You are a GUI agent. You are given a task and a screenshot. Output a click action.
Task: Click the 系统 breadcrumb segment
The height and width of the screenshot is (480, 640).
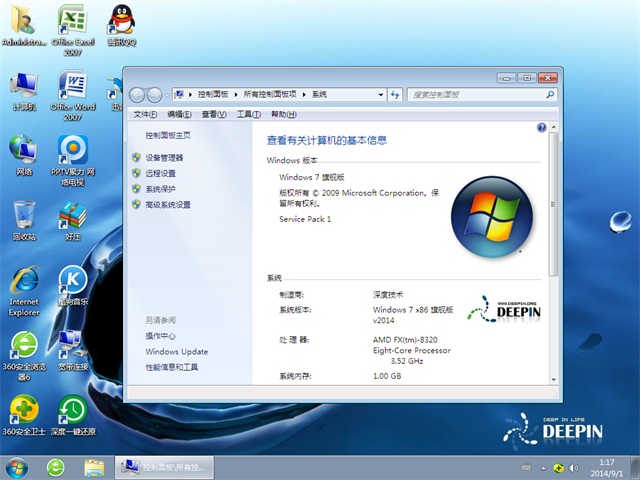click(319, 94)
